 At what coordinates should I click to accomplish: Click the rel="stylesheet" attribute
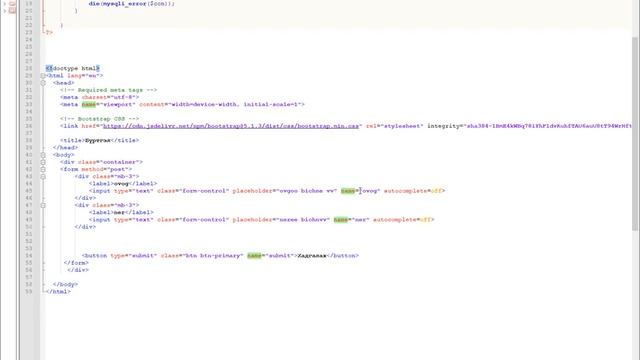point(395,126)
